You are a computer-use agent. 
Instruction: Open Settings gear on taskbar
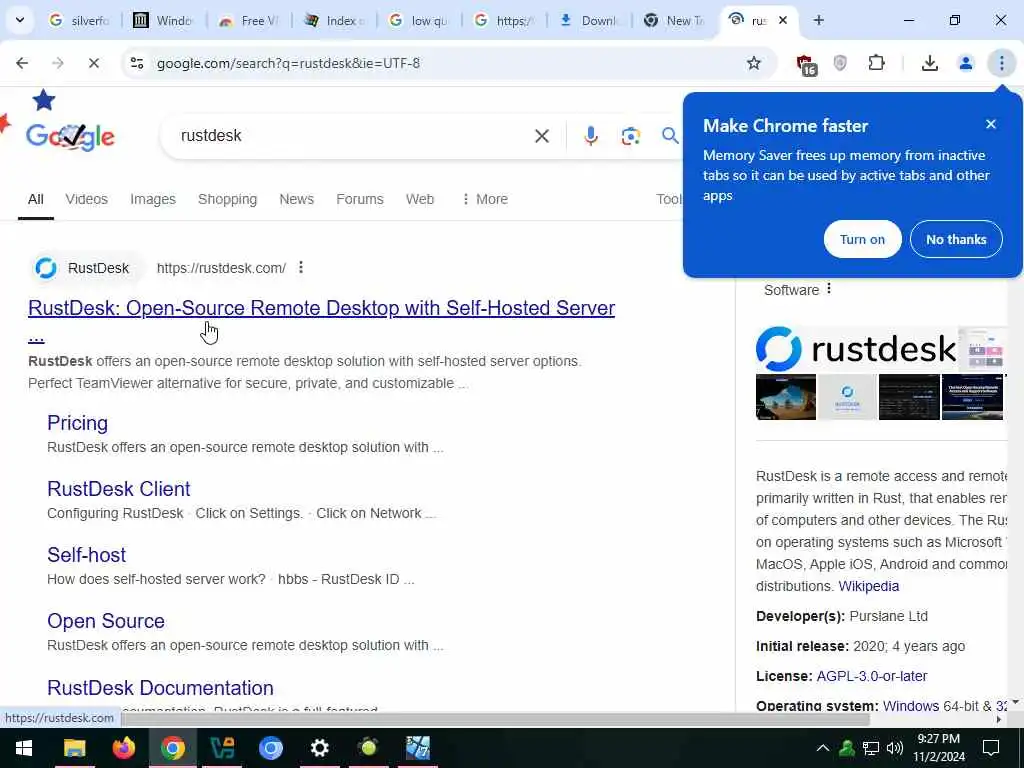click(x=319, y=748)
